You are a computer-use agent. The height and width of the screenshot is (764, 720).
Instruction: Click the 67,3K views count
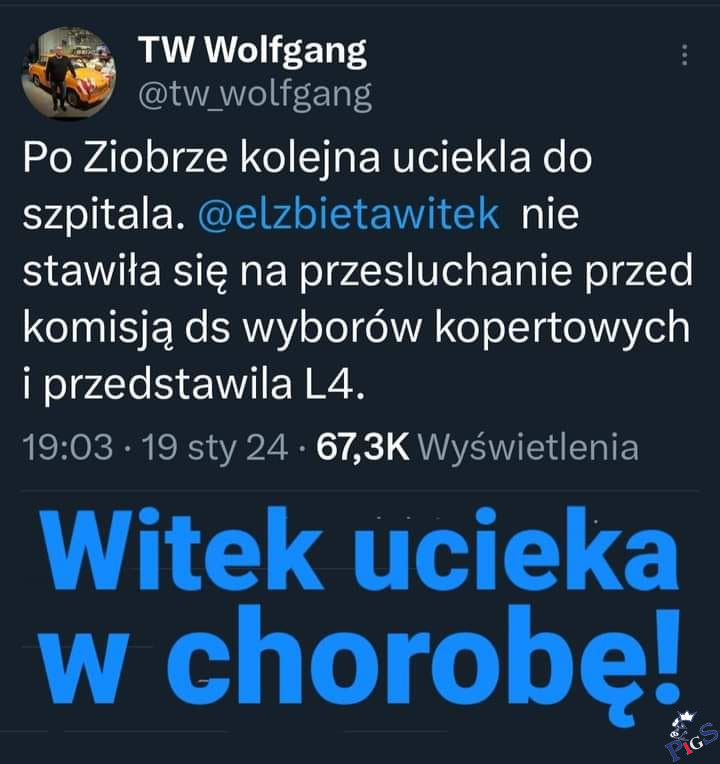tap(362, 447)
